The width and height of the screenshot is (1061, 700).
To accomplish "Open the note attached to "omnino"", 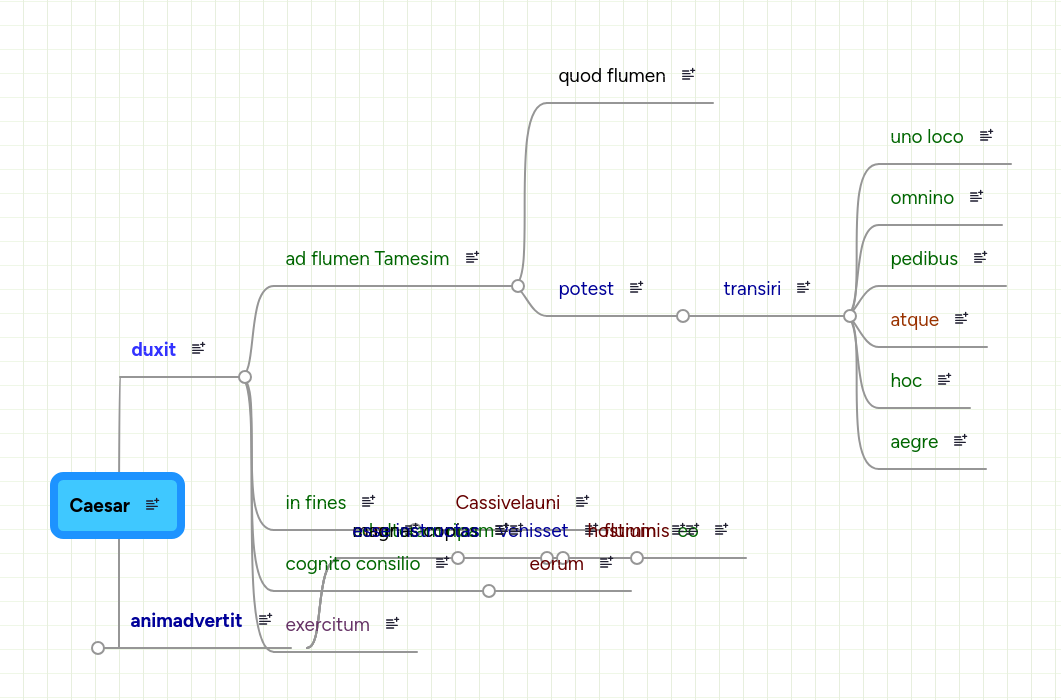I will pyautogui.click(x=977, y=196).
